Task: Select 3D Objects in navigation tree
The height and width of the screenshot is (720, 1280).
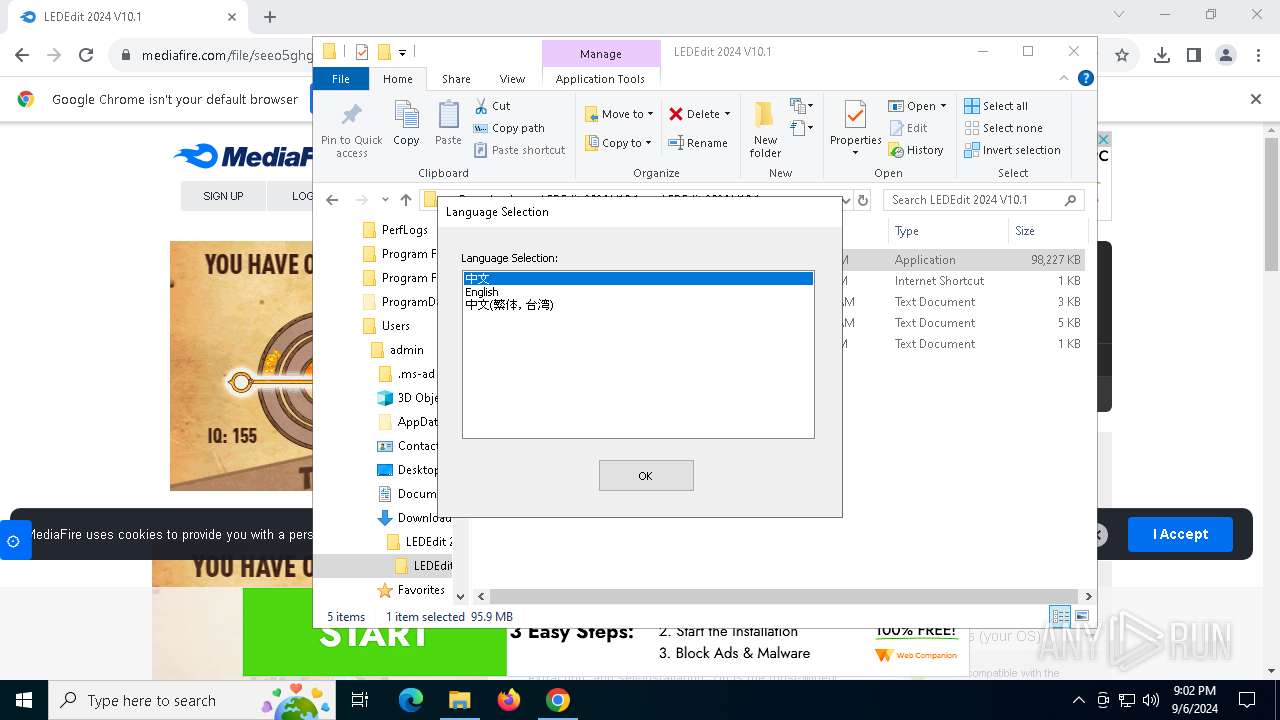Action: coord(408,398)
